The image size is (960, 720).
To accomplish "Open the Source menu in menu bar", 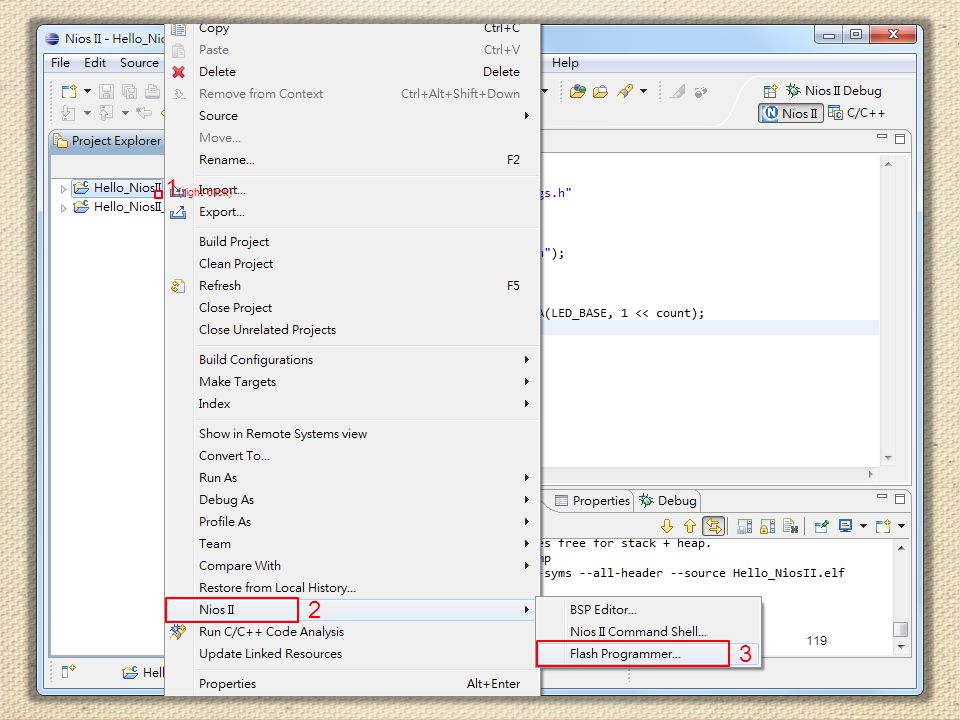I will click(x=139, y=62).
